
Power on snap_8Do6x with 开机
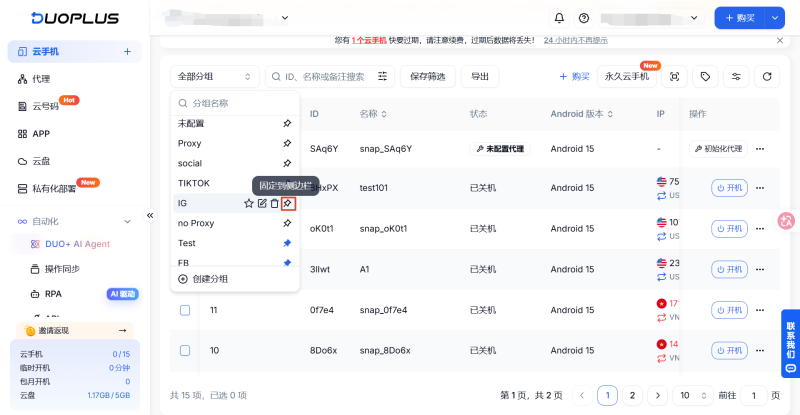(x=729, y=351)
